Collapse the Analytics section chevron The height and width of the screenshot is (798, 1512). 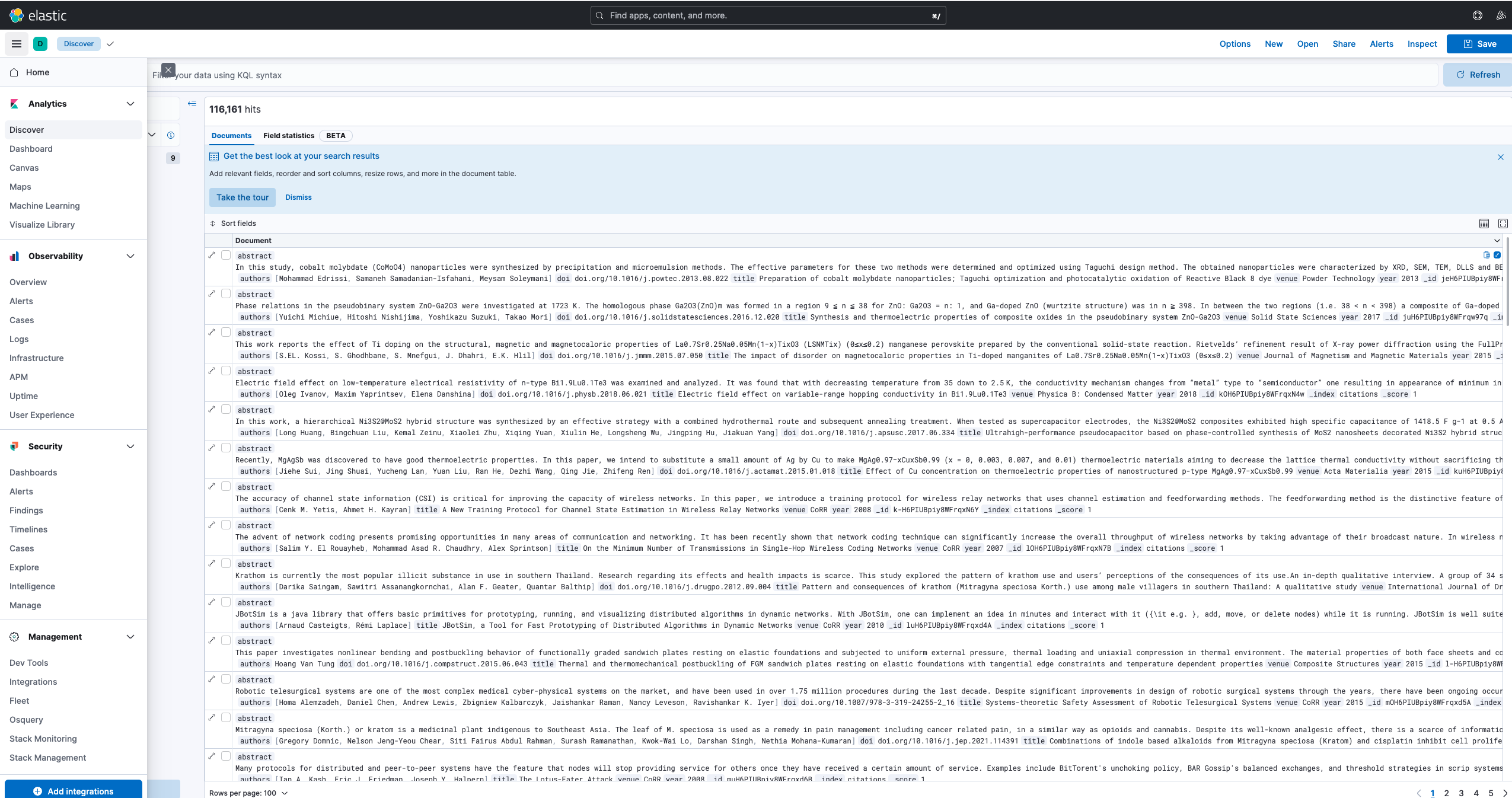tap(129, 104)
